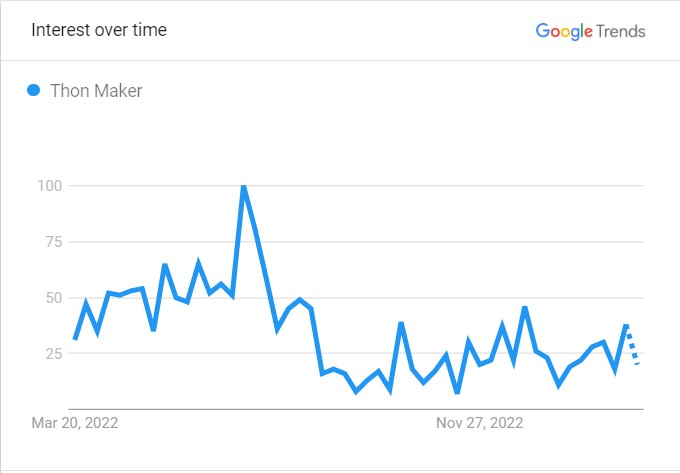The width and height of the screenshot is (680, 473).
Task: Click the Mar 20, 2022 date label
Action: tap(75, 423)
